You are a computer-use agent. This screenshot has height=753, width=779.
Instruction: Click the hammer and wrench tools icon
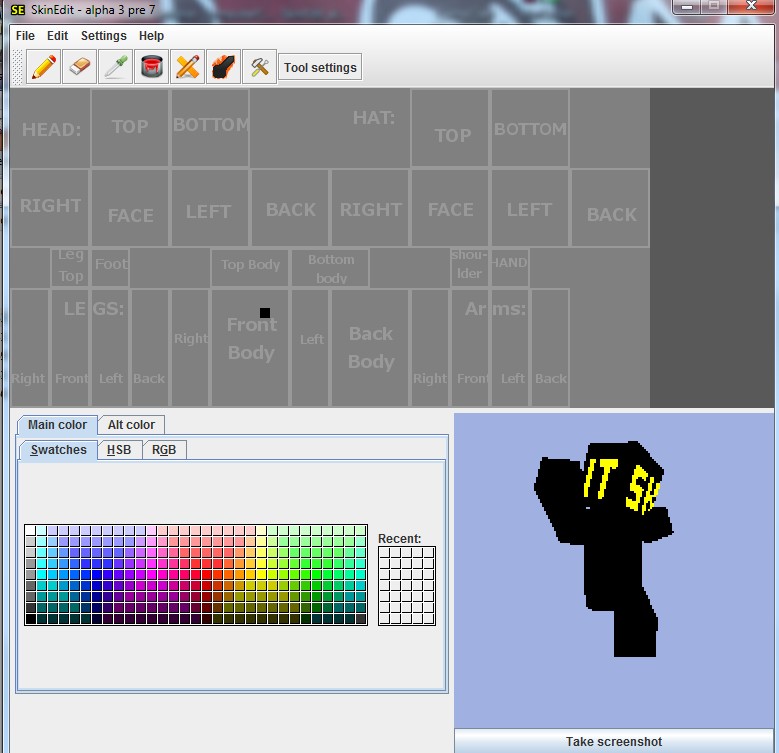[260, 67]
